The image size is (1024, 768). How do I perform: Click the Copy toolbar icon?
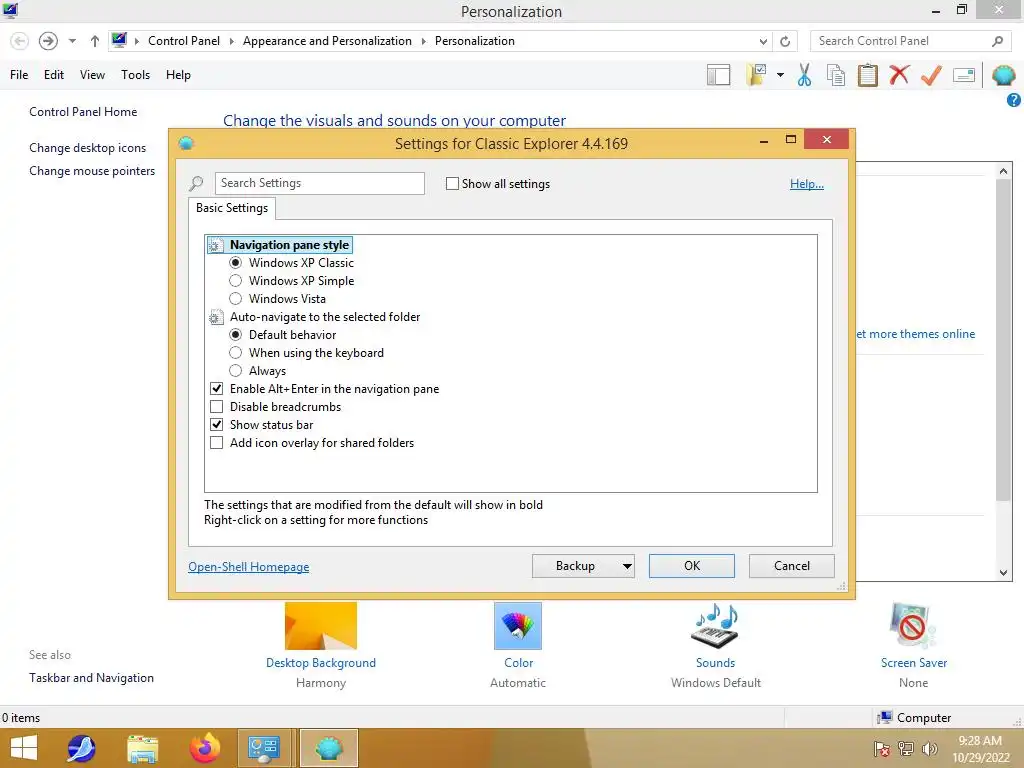tap(836, 75)
